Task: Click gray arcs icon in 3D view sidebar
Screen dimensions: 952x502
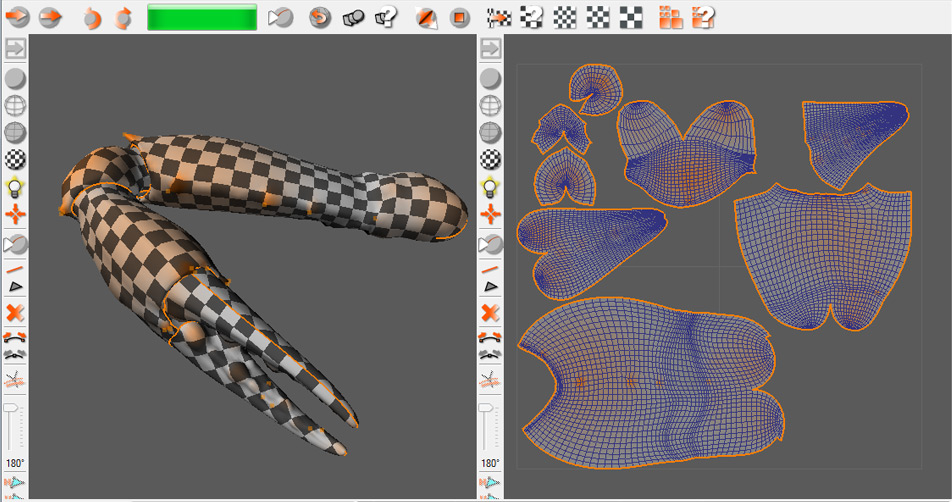Action: point(15,354)
